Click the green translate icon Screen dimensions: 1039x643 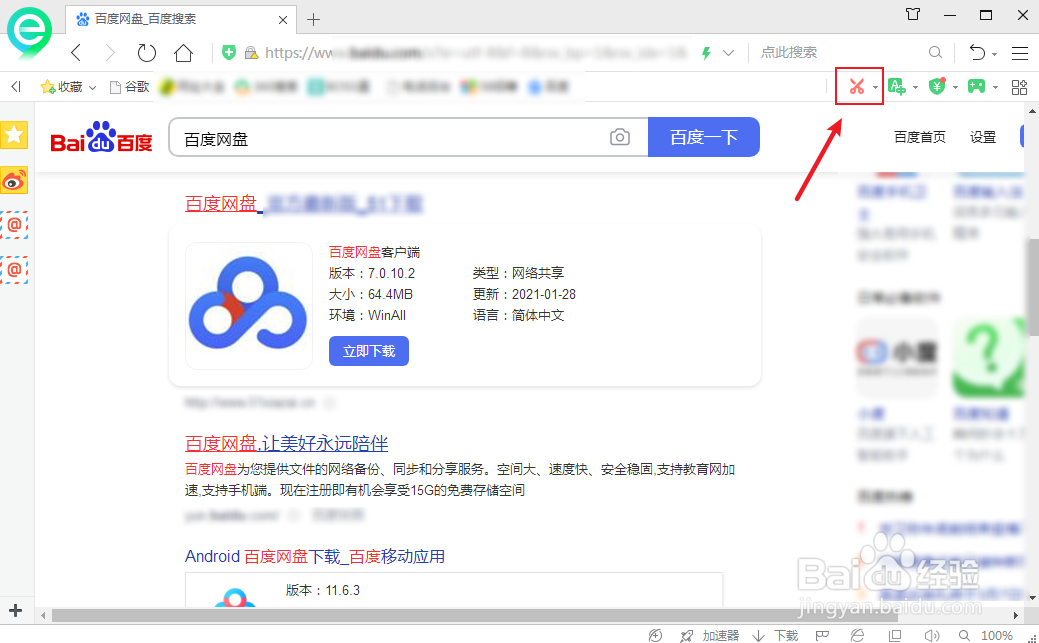[x=897, y=86]
